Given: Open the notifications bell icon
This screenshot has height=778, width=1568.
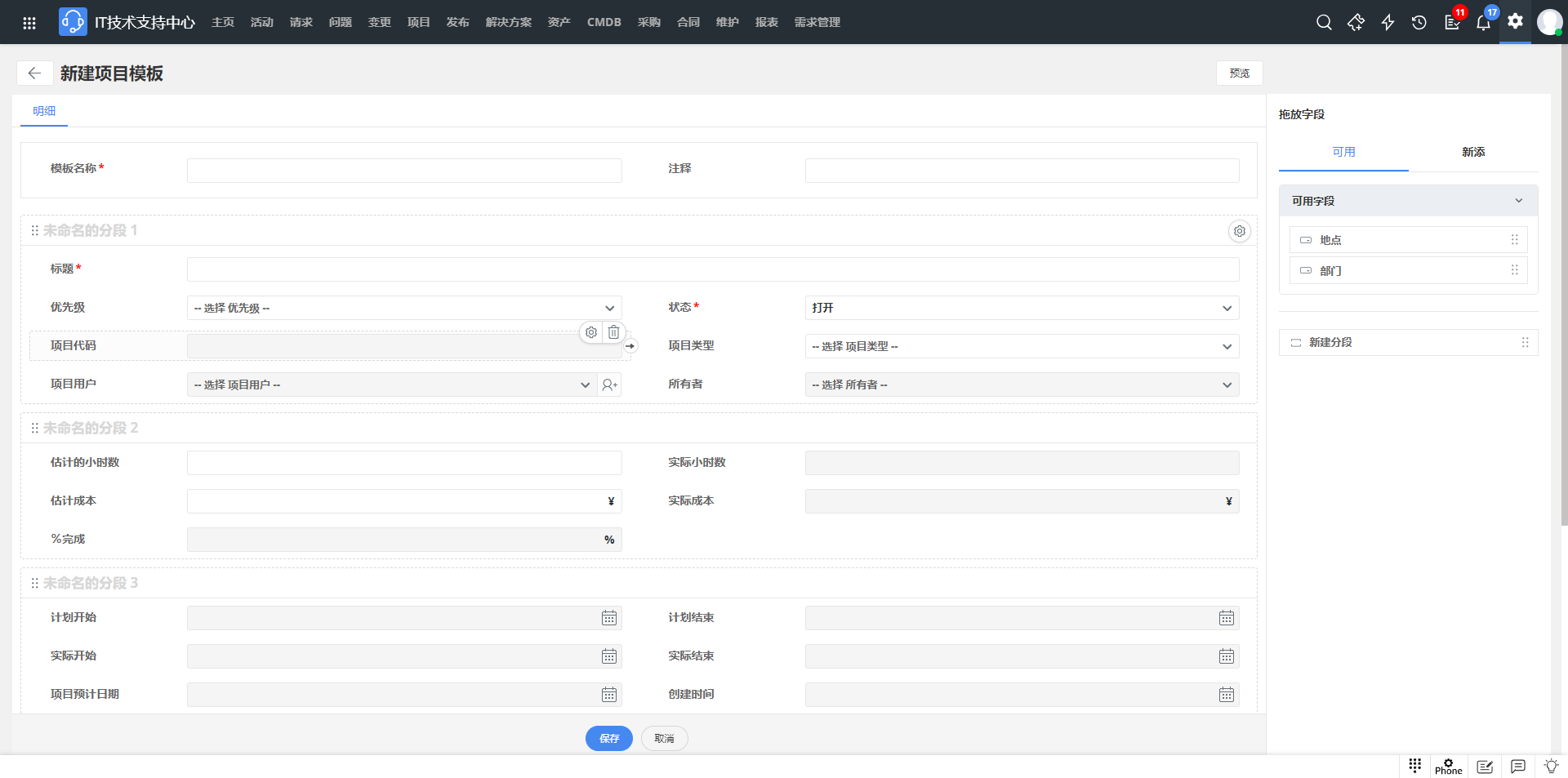Looking at the screenshot, I should (x=1483, y=22).
